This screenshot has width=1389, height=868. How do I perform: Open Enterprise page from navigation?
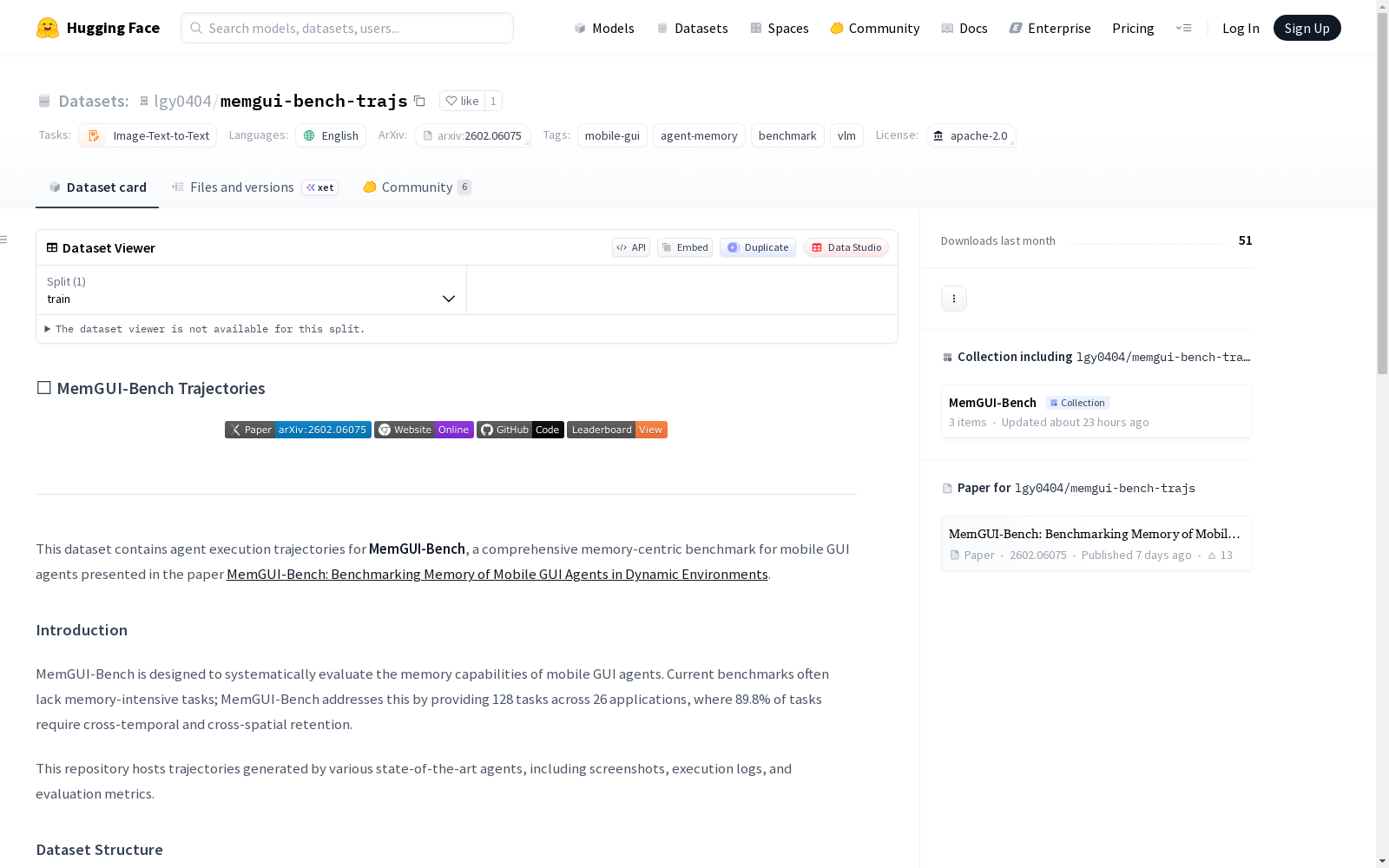point(1050,28)
